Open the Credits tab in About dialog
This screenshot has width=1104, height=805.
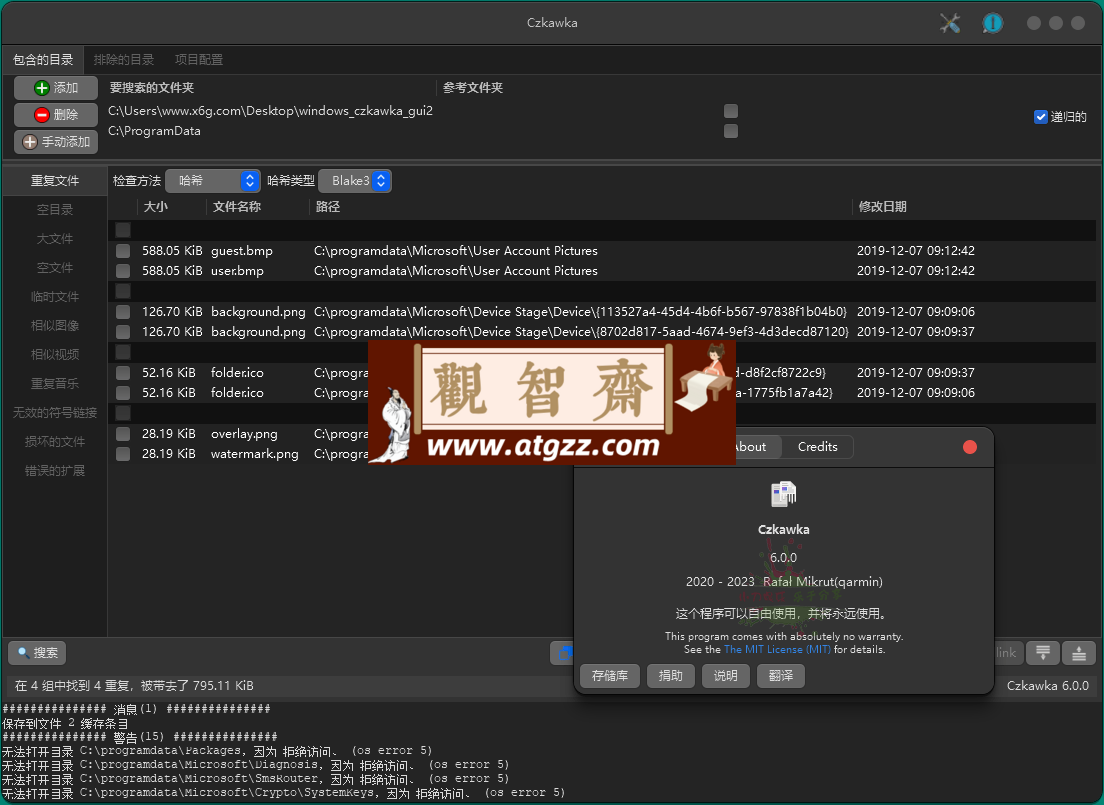817,447
